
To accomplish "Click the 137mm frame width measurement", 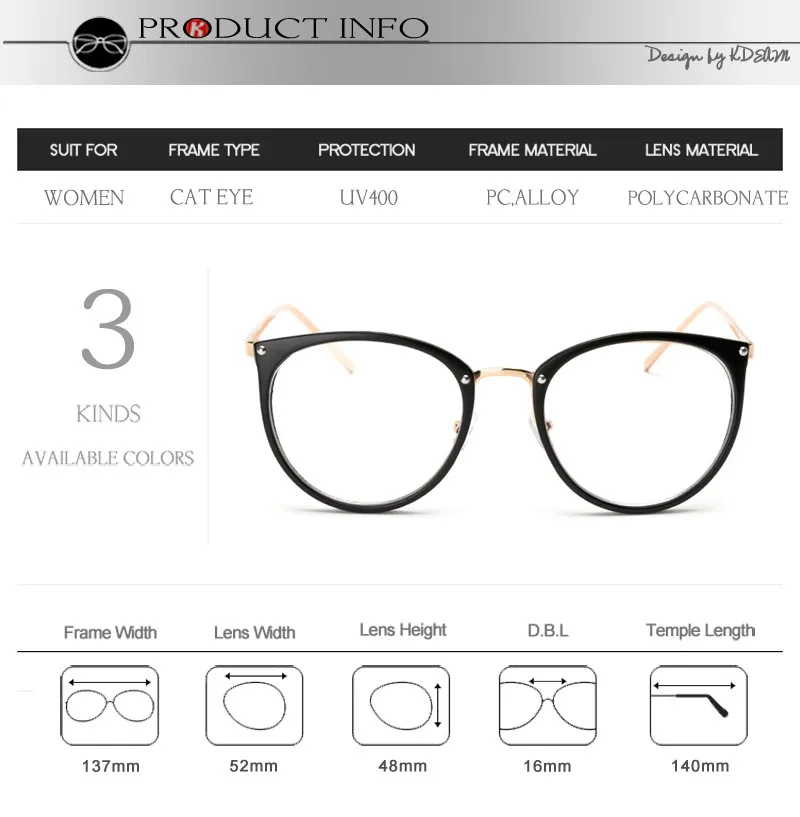I will tap(110, 766).
